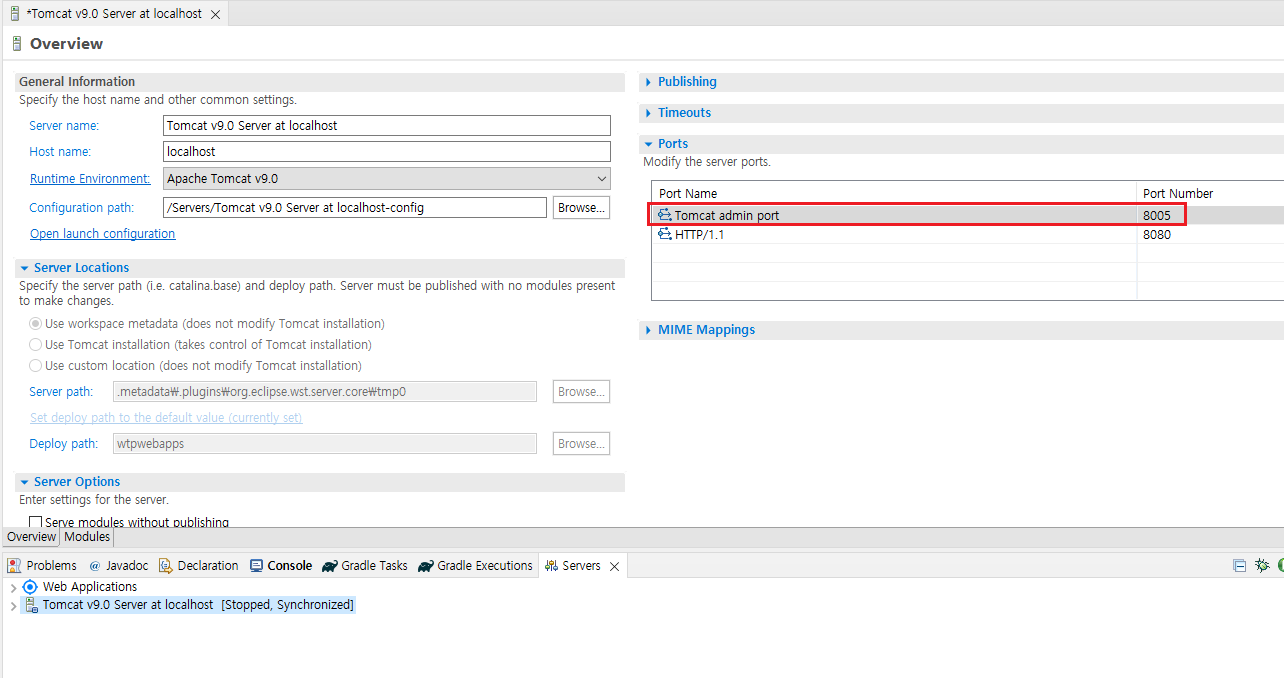This screenshot has width=1284, height=678.
Task: Click Browse next to Configuration path
Action: click(581, 208)
